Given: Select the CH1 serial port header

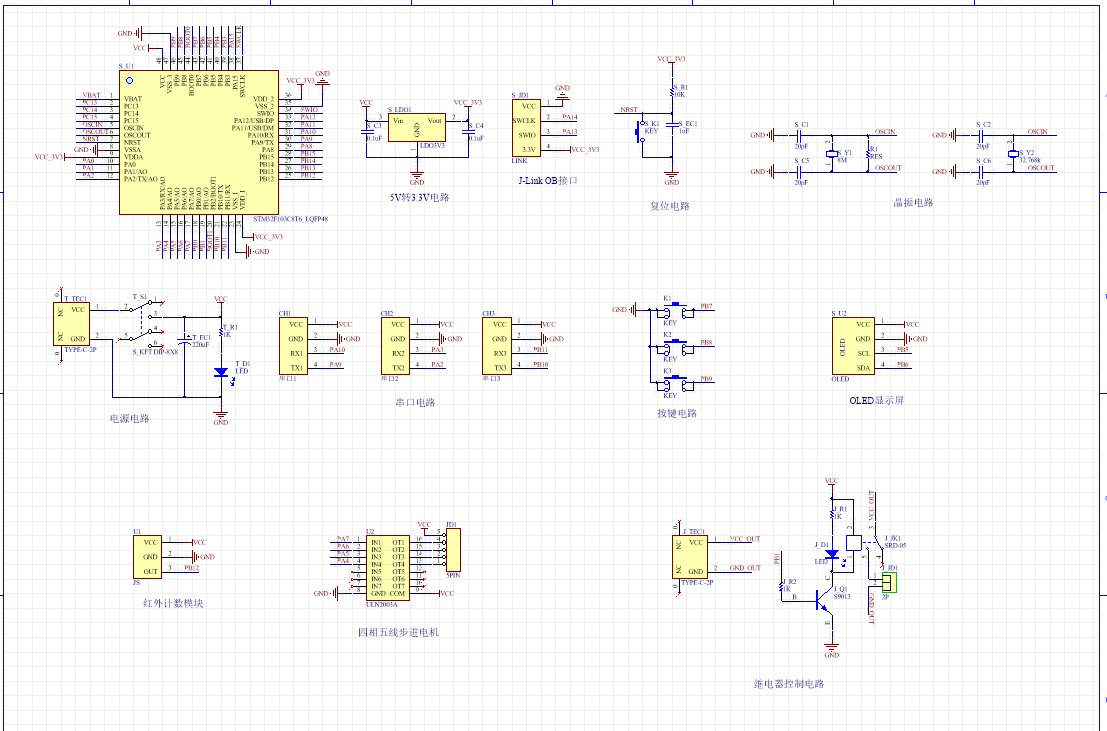Looking at the screenshot, I should click(x=294, y=346).
